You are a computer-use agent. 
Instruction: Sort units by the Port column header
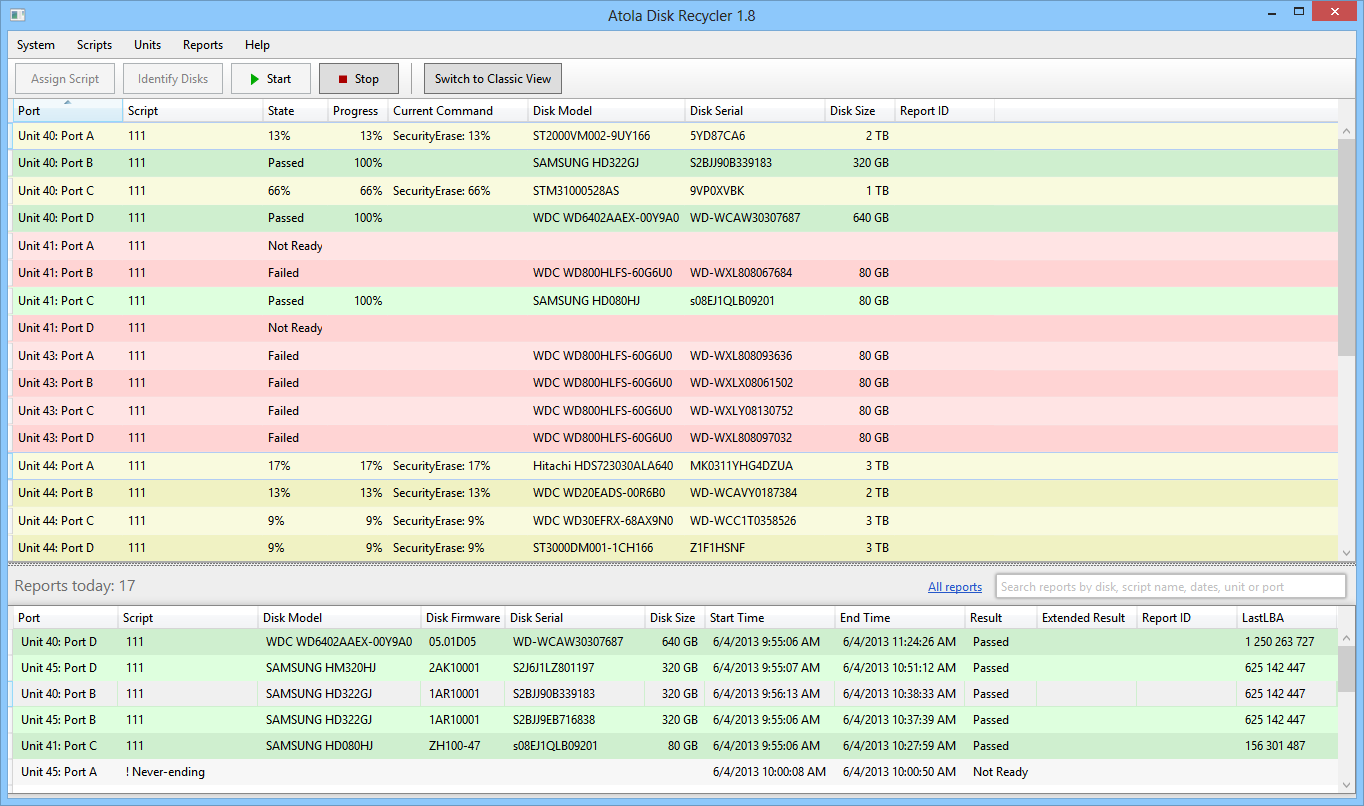(x=66, y=111)
